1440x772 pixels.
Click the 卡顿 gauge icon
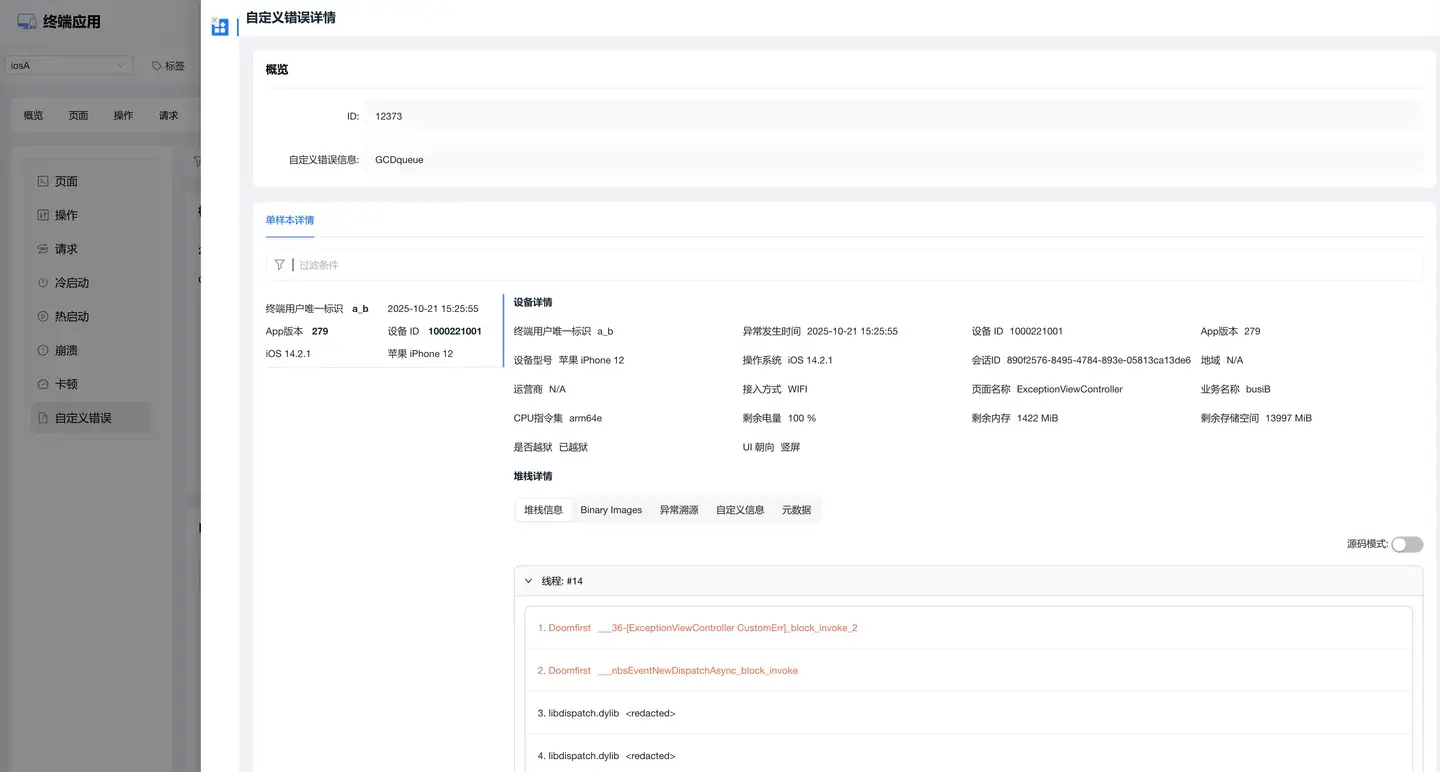point(43,384)
